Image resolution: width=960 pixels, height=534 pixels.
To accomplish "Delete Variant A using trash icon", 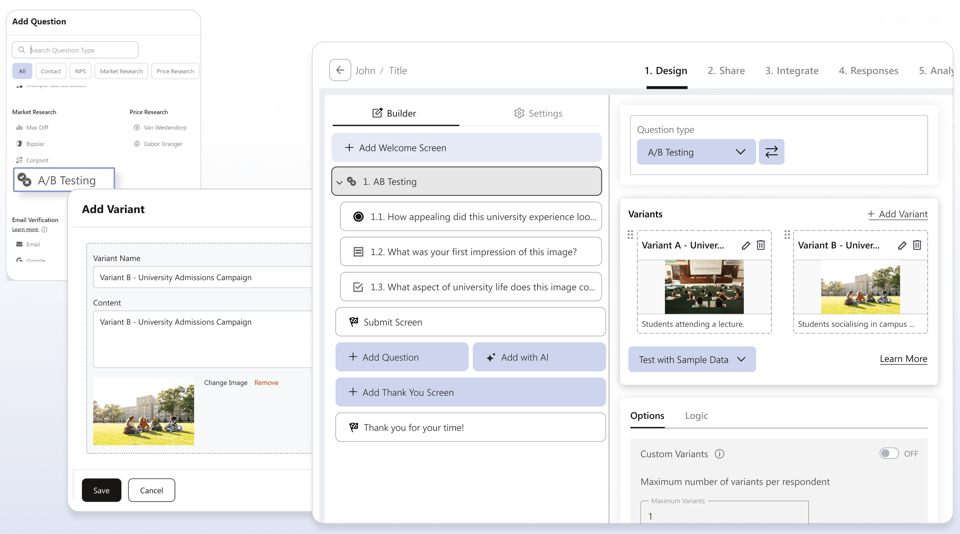I will [761, 245].
